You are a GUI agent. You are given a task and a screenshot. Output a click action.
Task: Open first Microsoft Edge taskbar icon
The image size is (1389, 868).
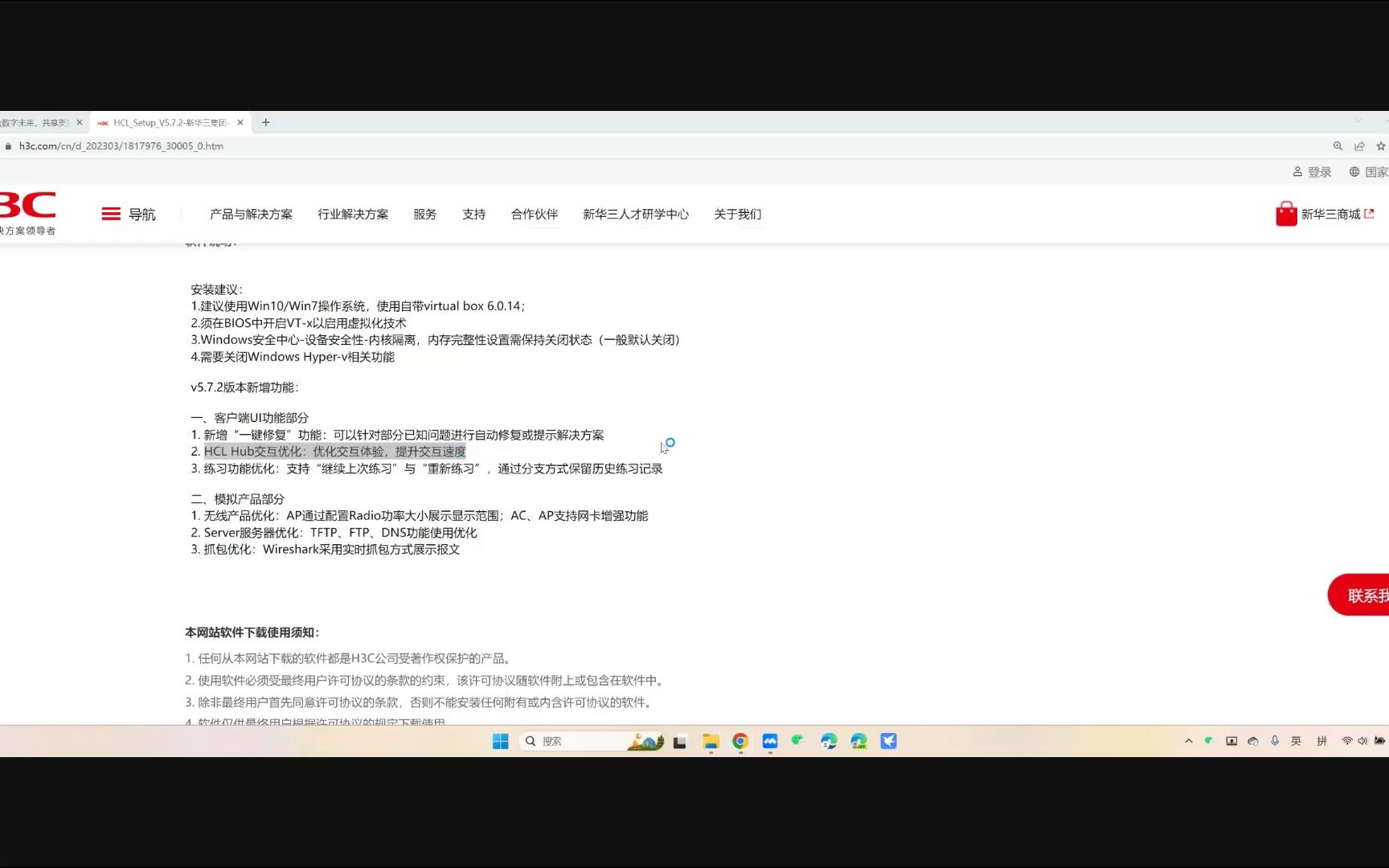(829, 742)
